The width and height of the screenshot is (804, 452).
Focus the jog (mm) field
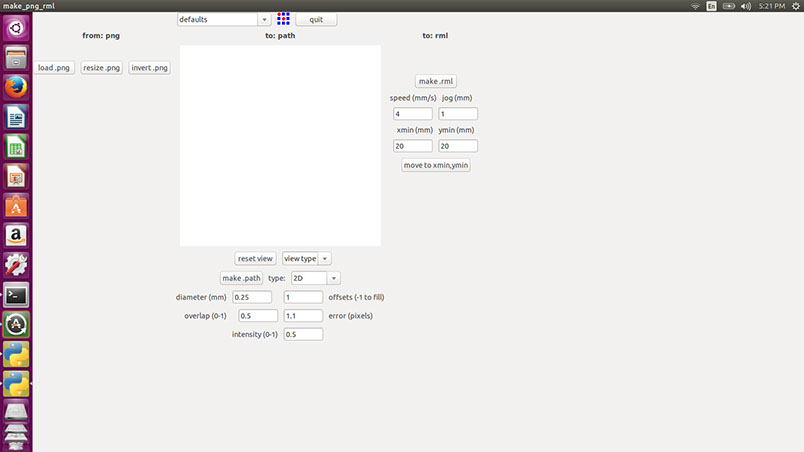[458, 114]
